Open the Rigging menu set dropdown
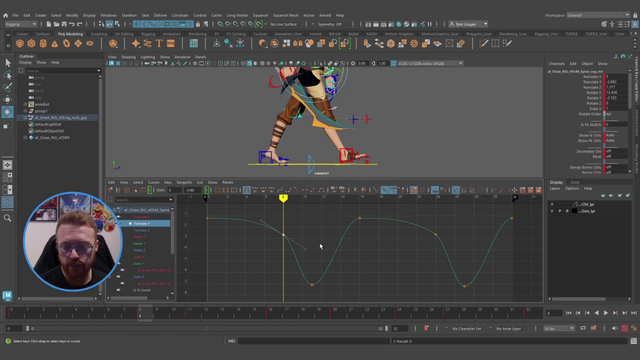The width and height of the screenshot is (640, 360). pos(20,24)
